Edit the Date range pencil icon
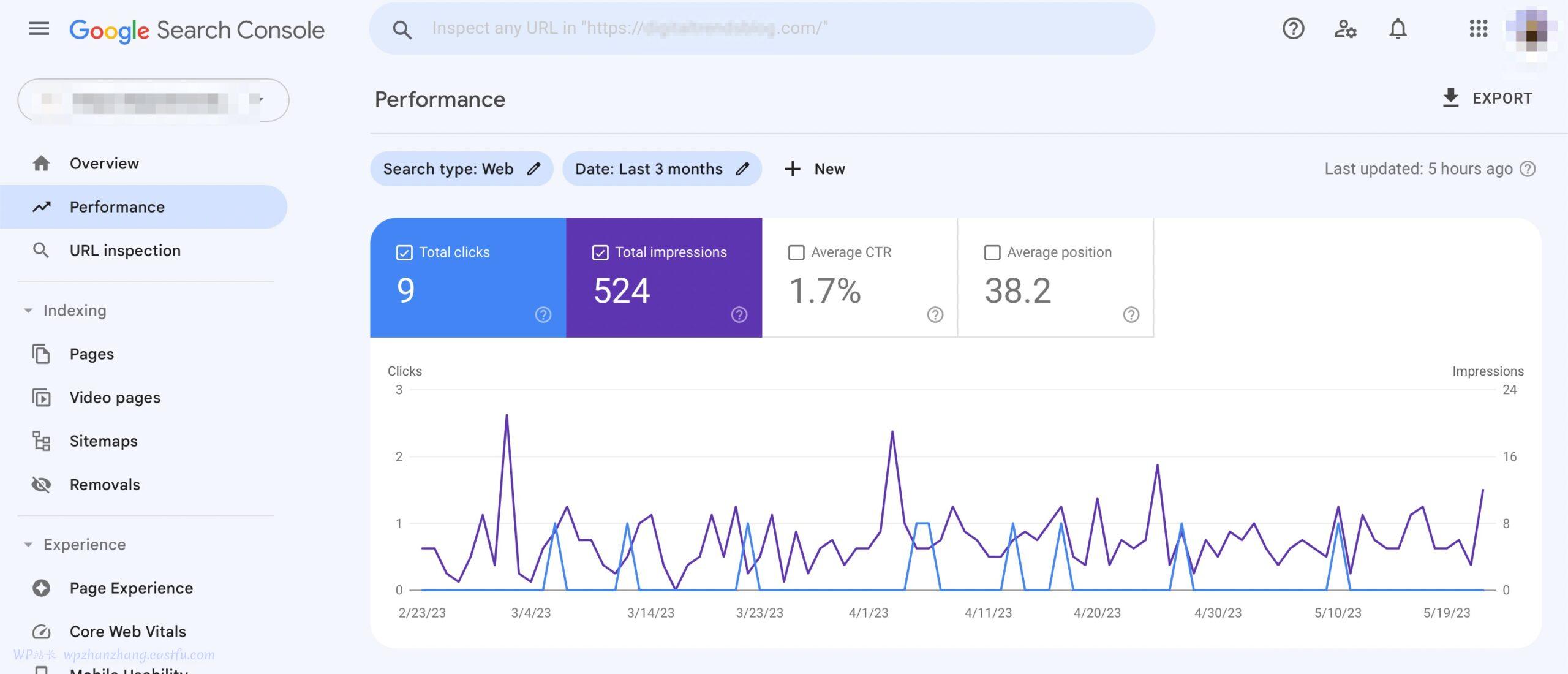This screenshot has width=1568, height=674. click(x=743, y=168)
